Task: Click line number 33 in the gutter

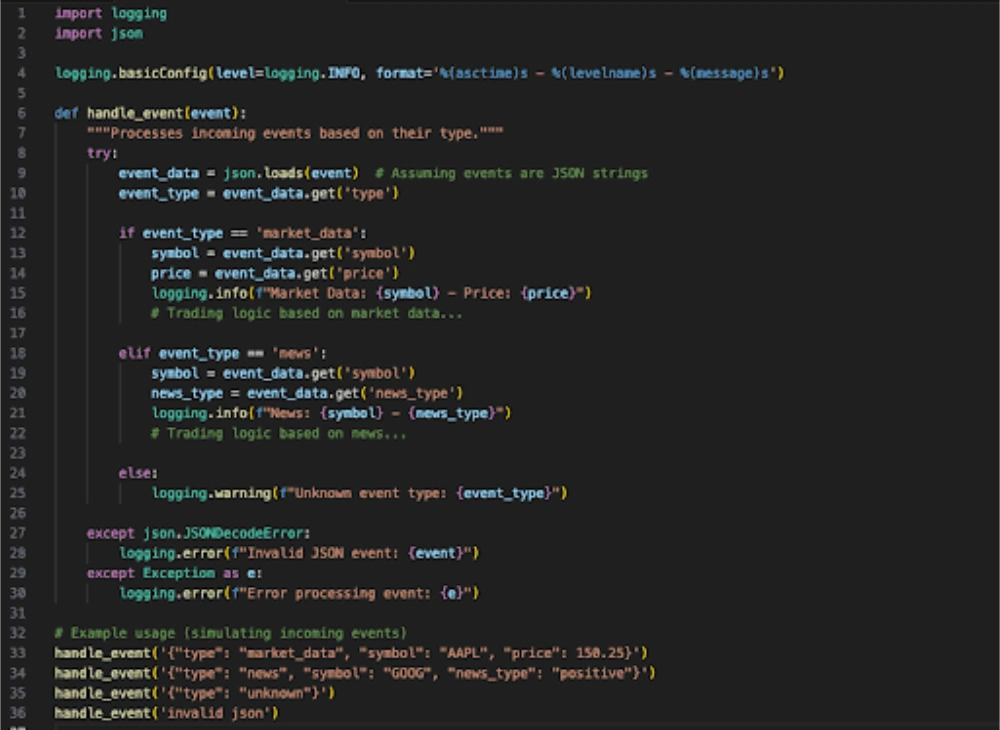Action: (x=18, y=653)
